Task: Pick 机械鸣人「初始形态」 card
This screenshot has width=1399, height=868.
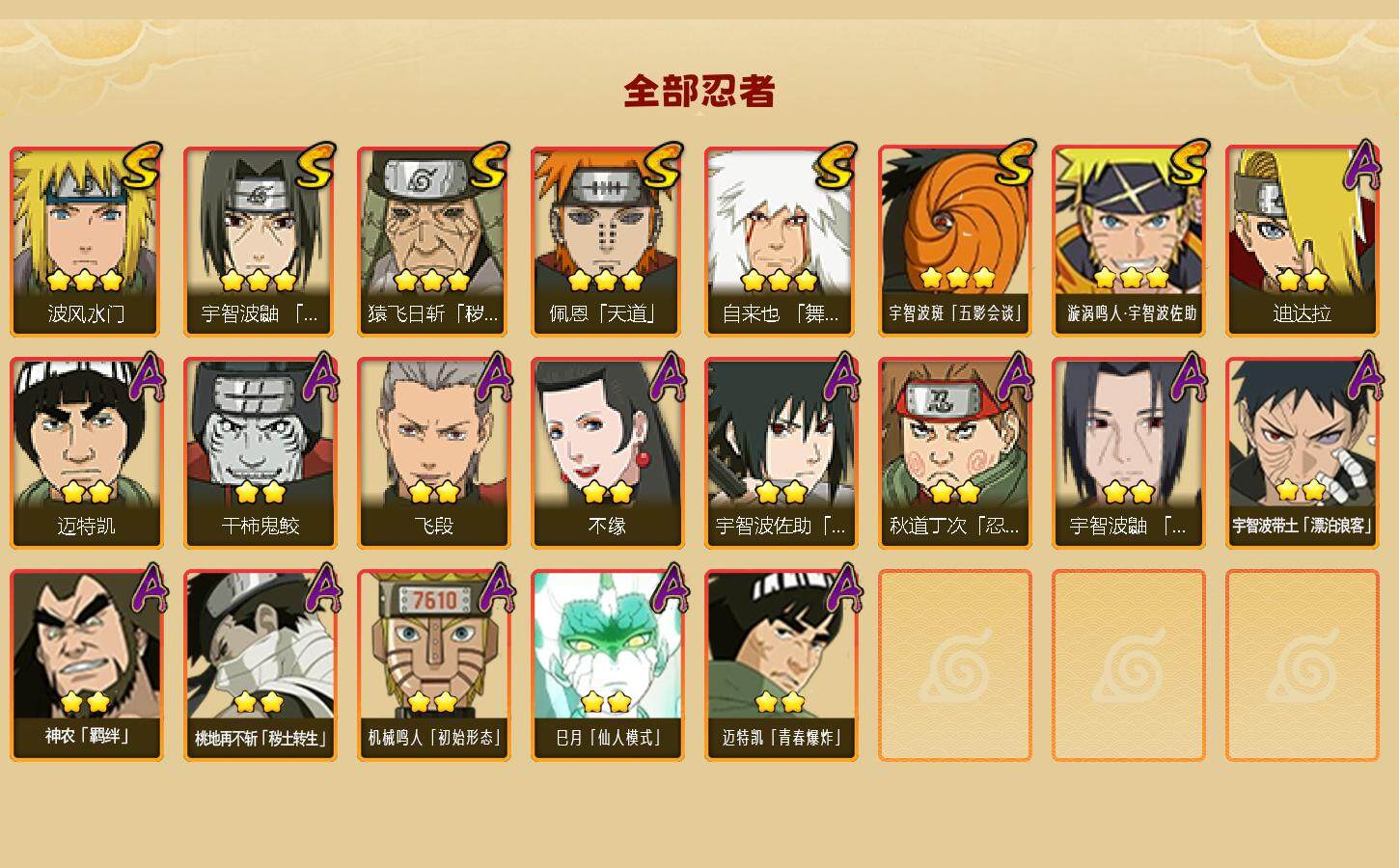Action: click(x=433, y=665)
